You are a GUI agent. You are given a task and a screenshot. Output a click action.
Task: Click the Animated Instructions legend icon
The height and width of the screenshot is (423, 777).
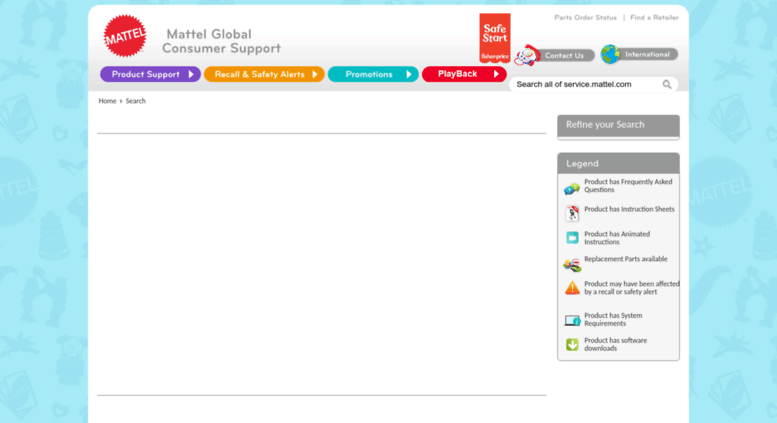tap(572, 238)
